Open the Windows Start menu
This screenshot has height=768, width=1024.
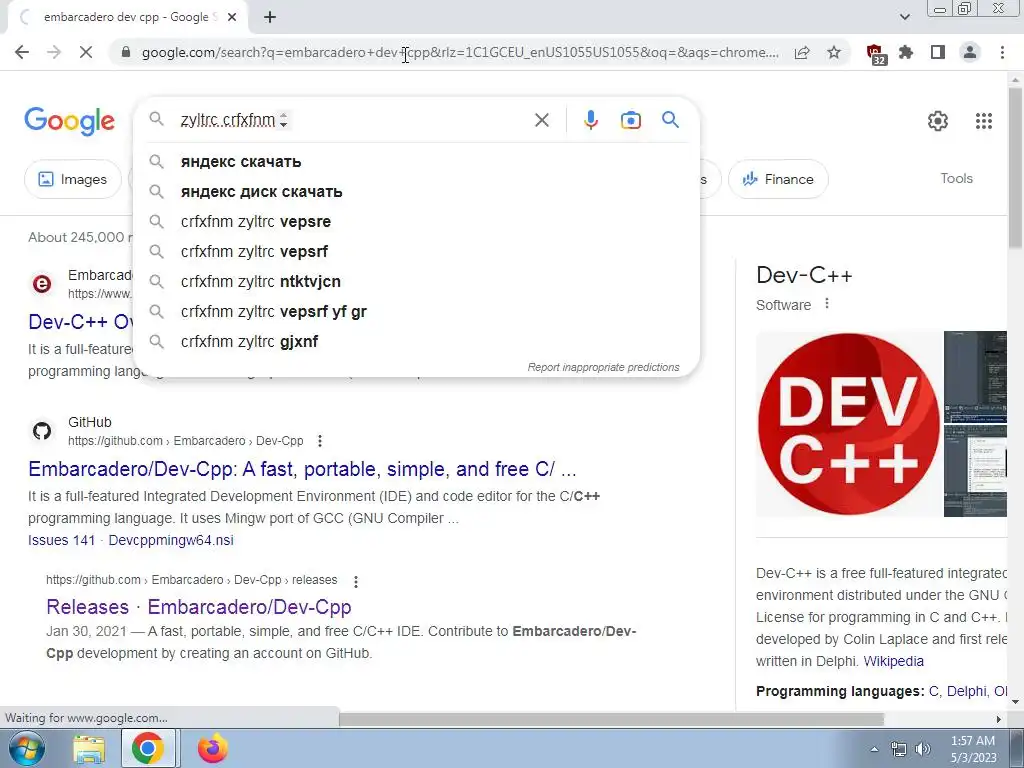tap(27, 748)
